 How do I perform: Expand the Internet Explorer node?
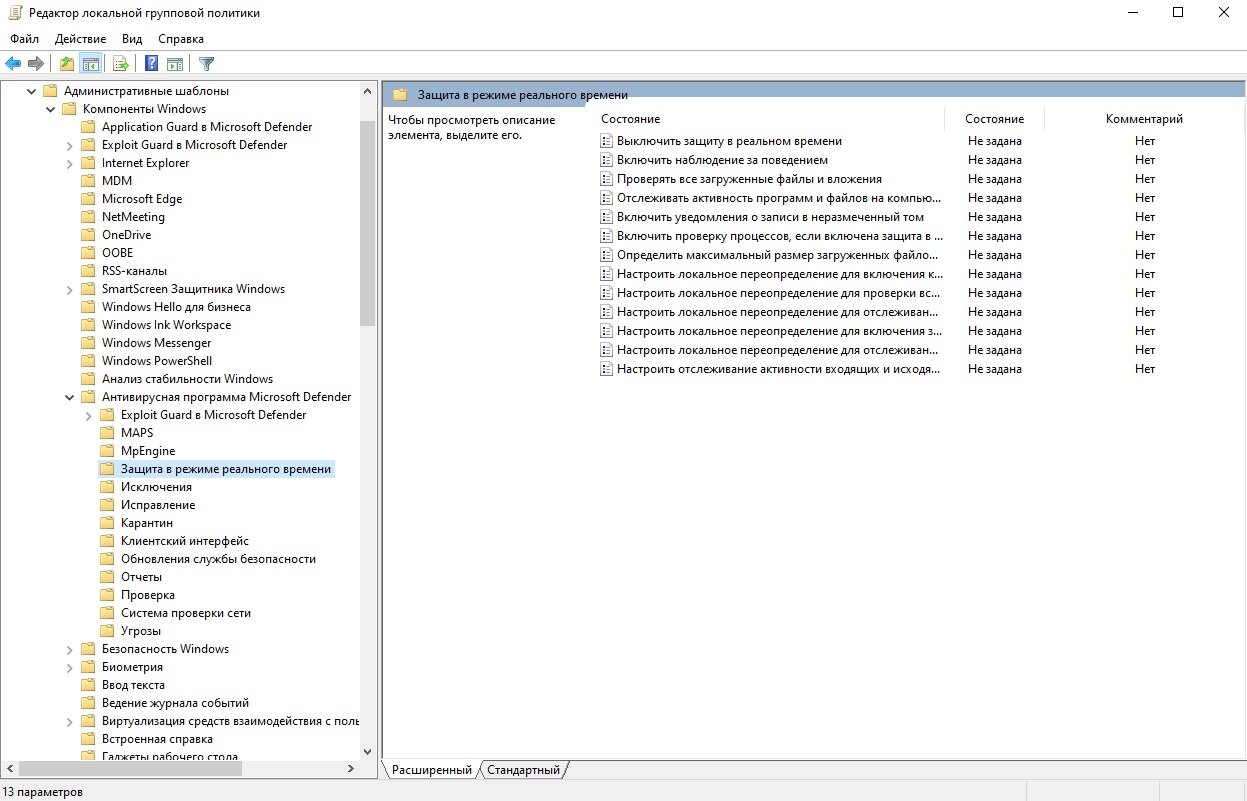69,163
